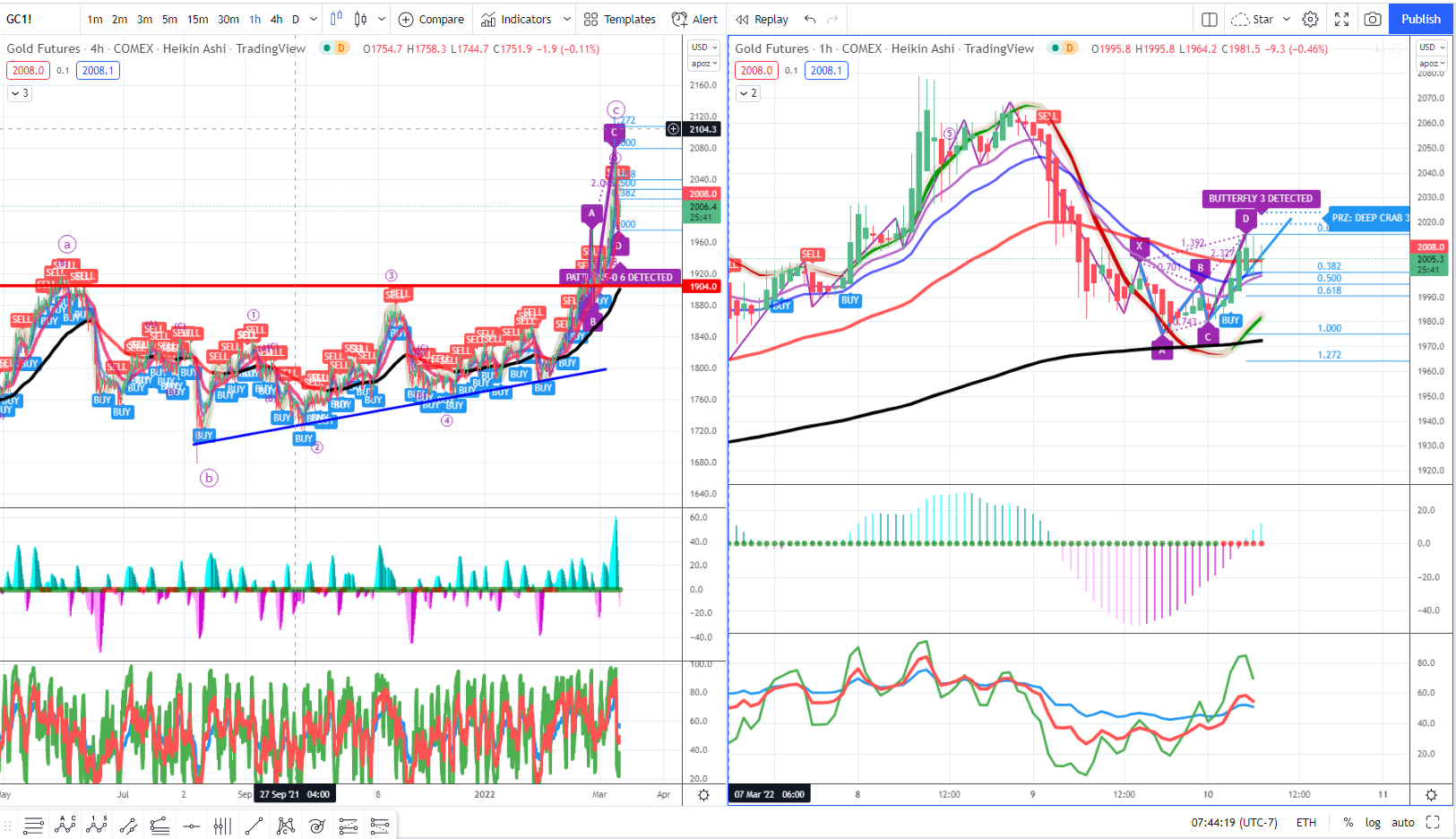Select the 1h timeframe
1456x839 pixels.
click(255, 19)
